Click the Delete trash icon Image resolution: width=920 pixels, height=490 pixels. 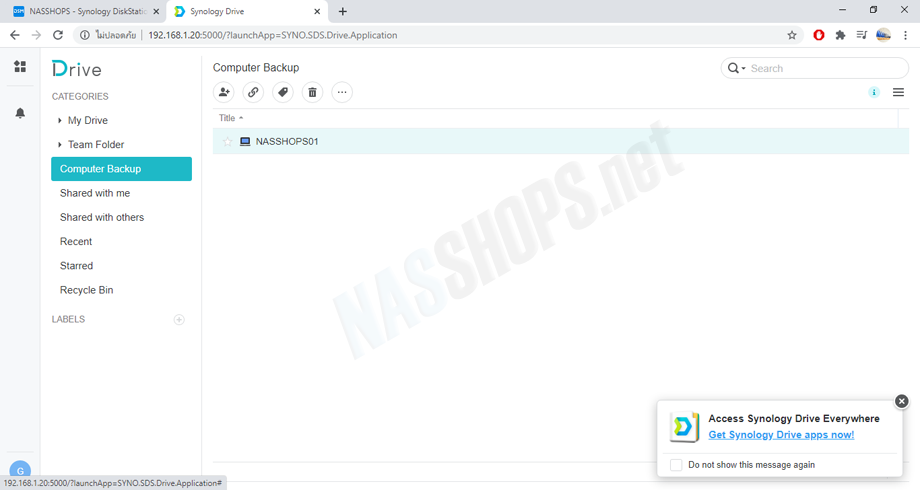pyautogui.click(x=312, y=92)
